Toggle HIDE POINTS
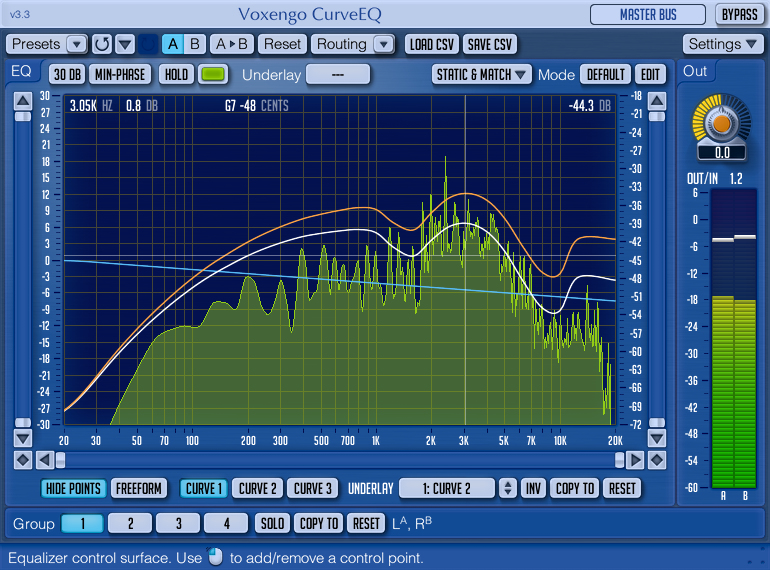Image resolution: width=770 pixels, height=570 pixels. (x=73, y=489)
